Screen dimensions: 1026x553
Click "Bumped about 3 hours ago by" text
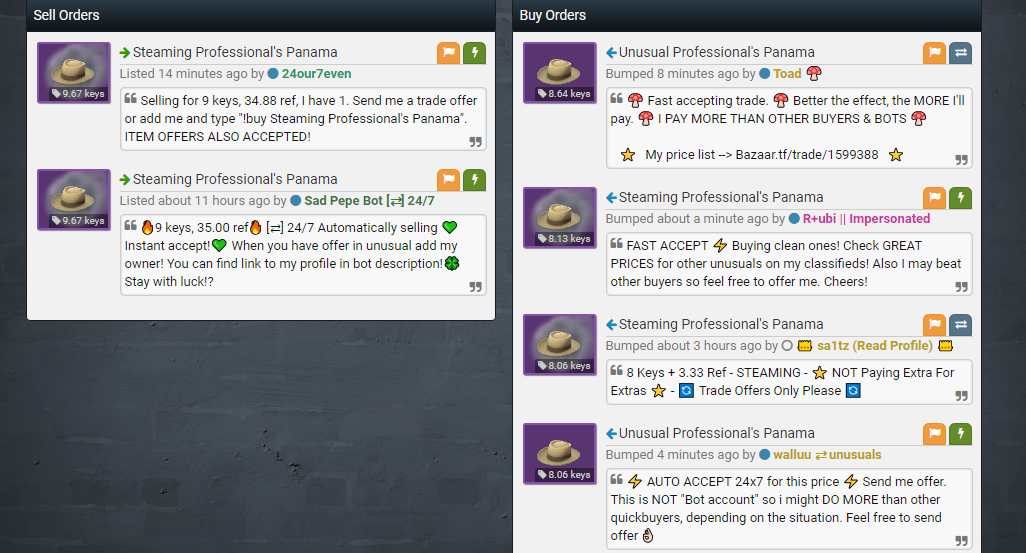(x=692, y=346)
